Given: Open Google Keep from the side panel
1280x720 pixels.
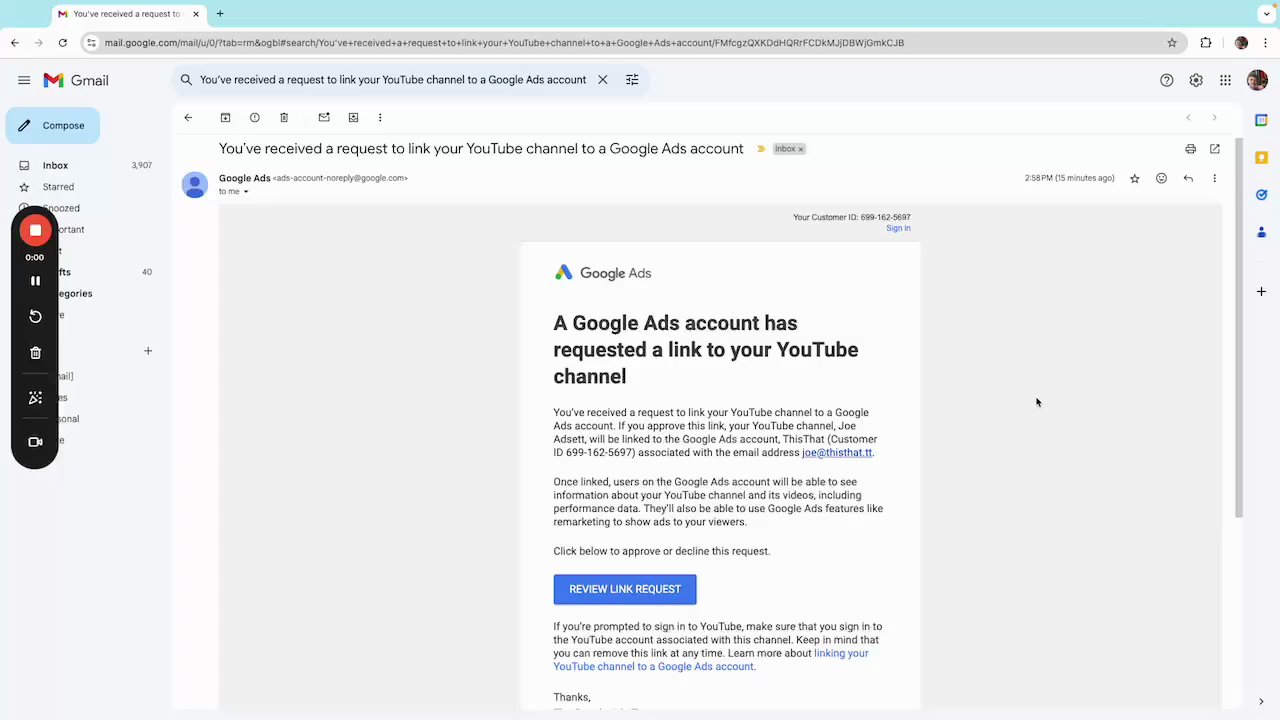Looking at the screenshot, I should click(1261, 157).
